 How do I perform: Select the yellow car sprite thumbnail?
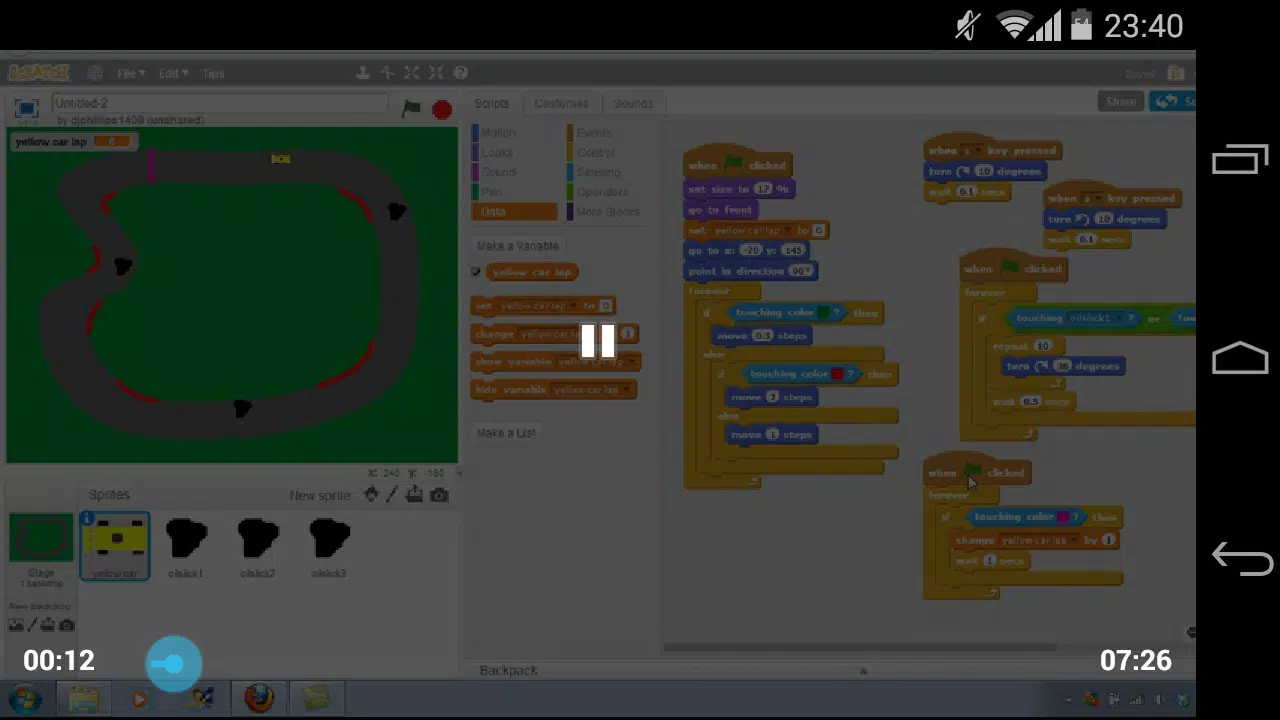point(115,546)
